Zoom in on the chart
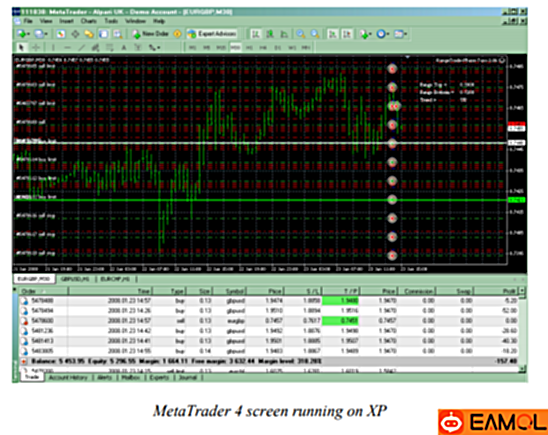This screenshot has width=548, height=435. [301, 34]
